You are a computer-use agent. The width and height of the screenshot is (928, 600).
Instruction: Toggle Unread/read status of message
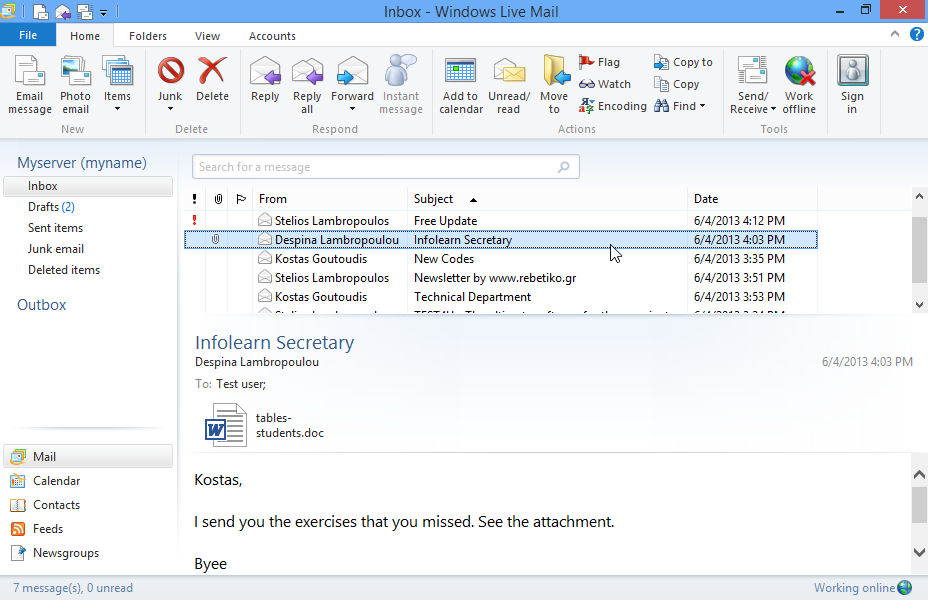coord(508,85)
